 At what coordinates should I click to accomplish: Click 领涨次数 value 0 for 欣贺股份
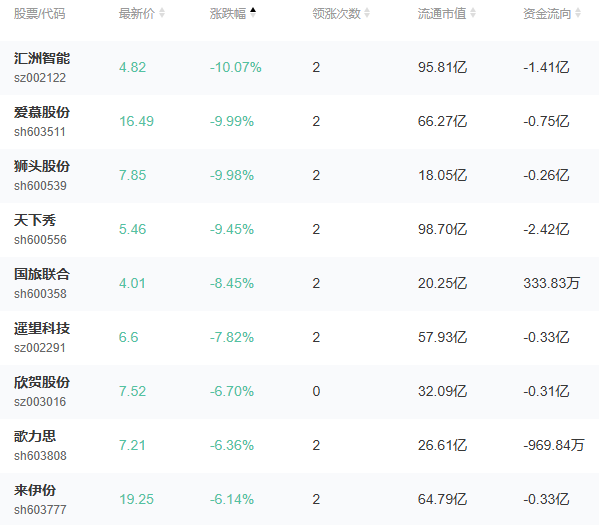click(x=316, y=391)
